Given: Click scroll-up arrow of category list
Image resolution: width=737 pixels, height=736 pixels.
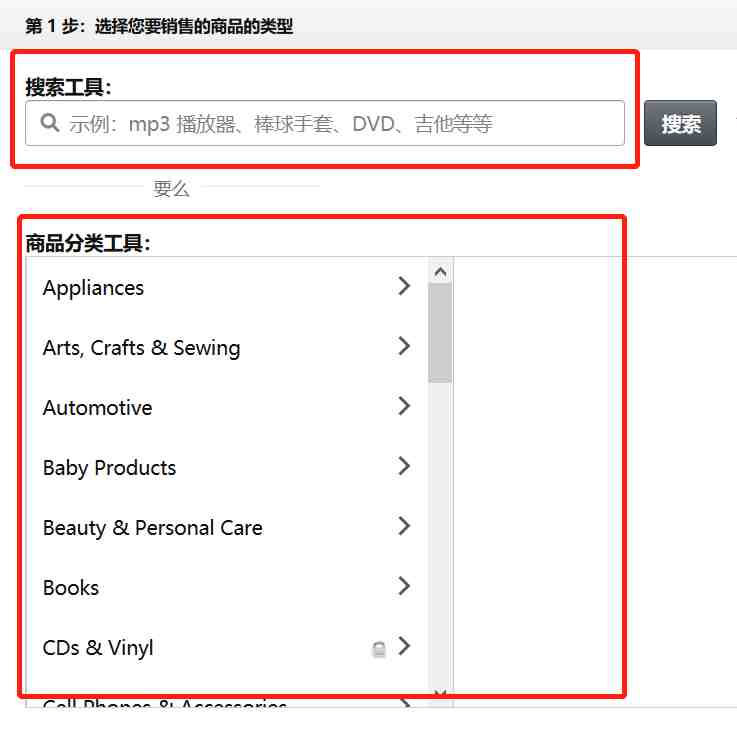Looking at the screenshot, I should 440,272.
